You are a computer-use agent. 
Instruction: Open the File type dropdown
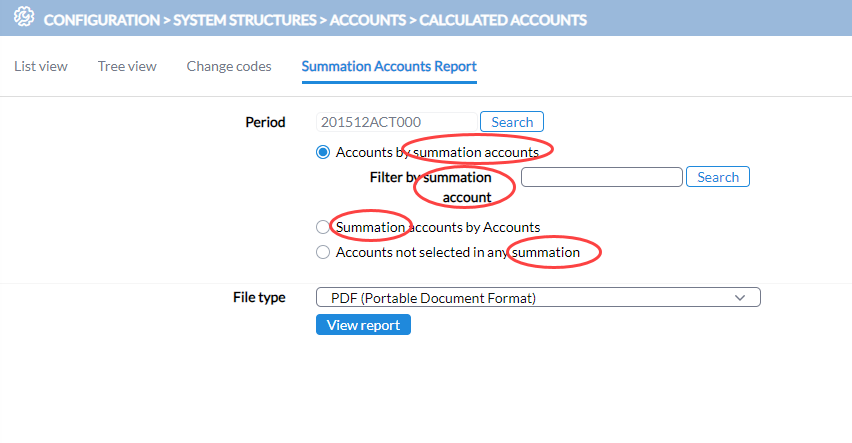(x=538, y=297)
